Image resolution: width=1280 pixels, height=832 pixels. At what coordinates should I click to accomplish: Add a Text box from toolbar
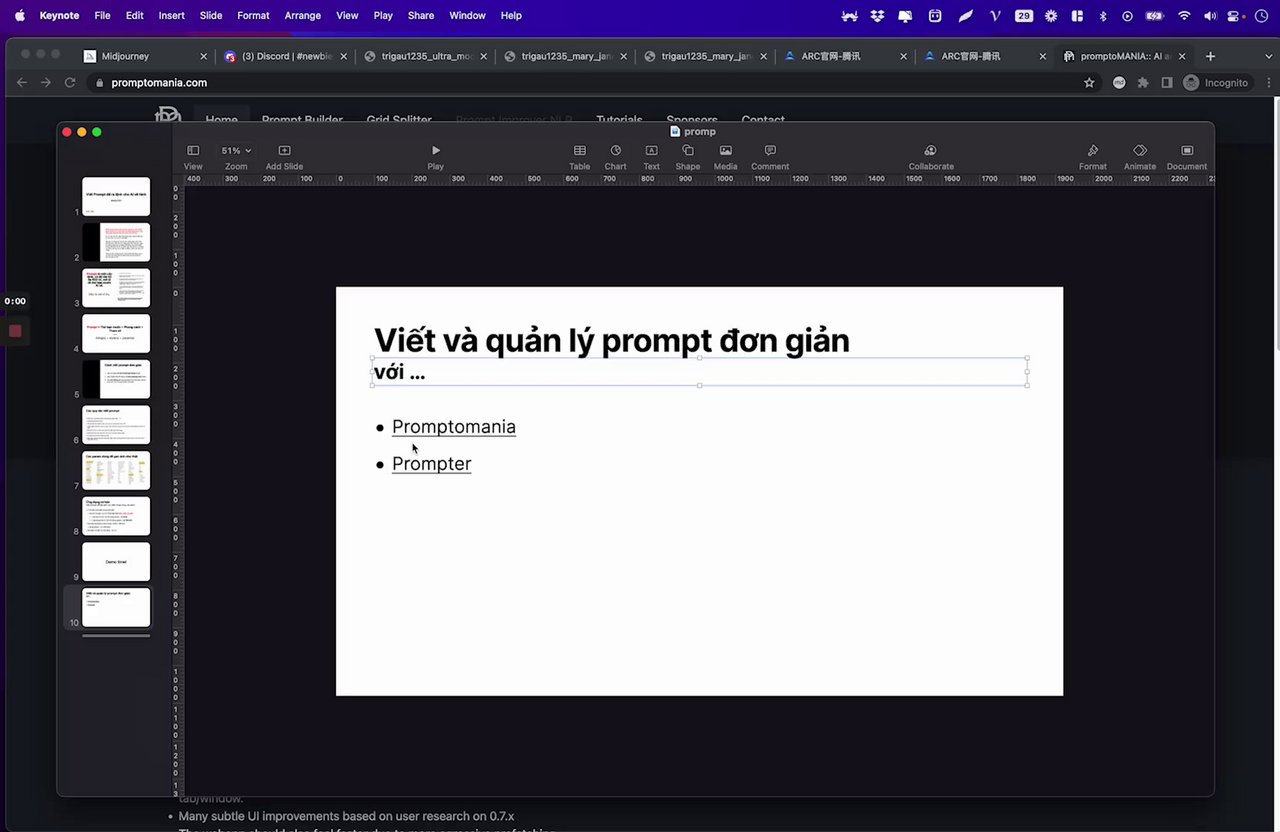point(651,157)
